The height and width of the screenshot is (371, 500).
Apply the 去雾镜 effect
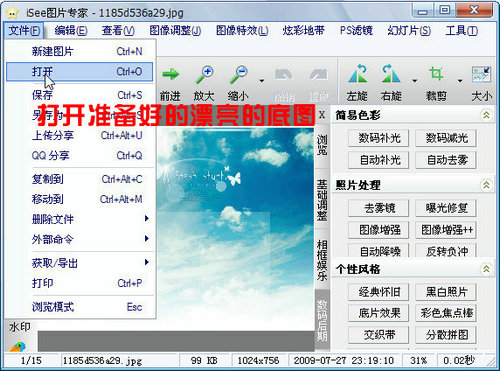point(379,208)
